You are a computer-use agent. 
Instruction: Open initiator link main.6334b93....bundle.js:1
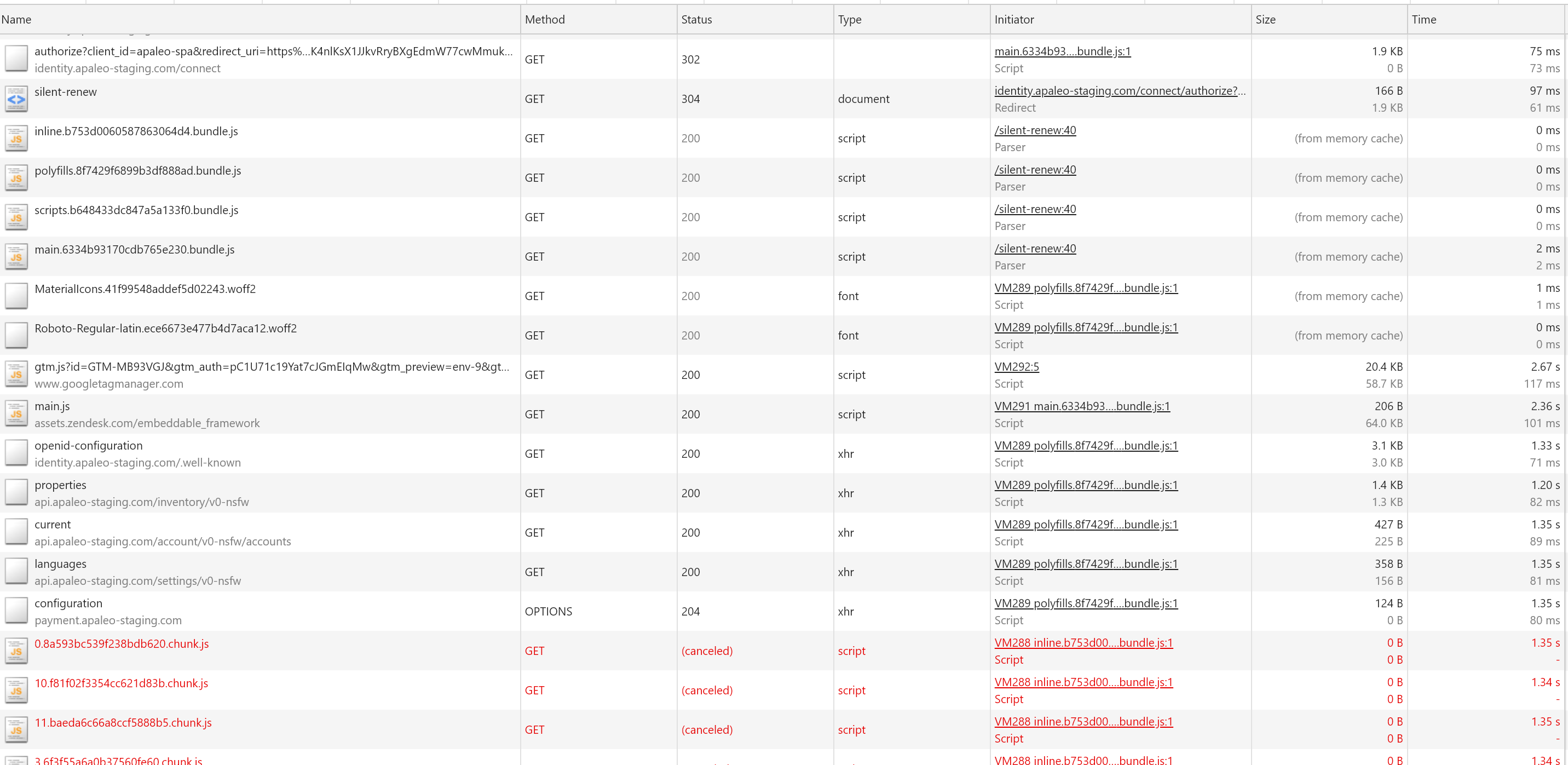pos(1062,51)
